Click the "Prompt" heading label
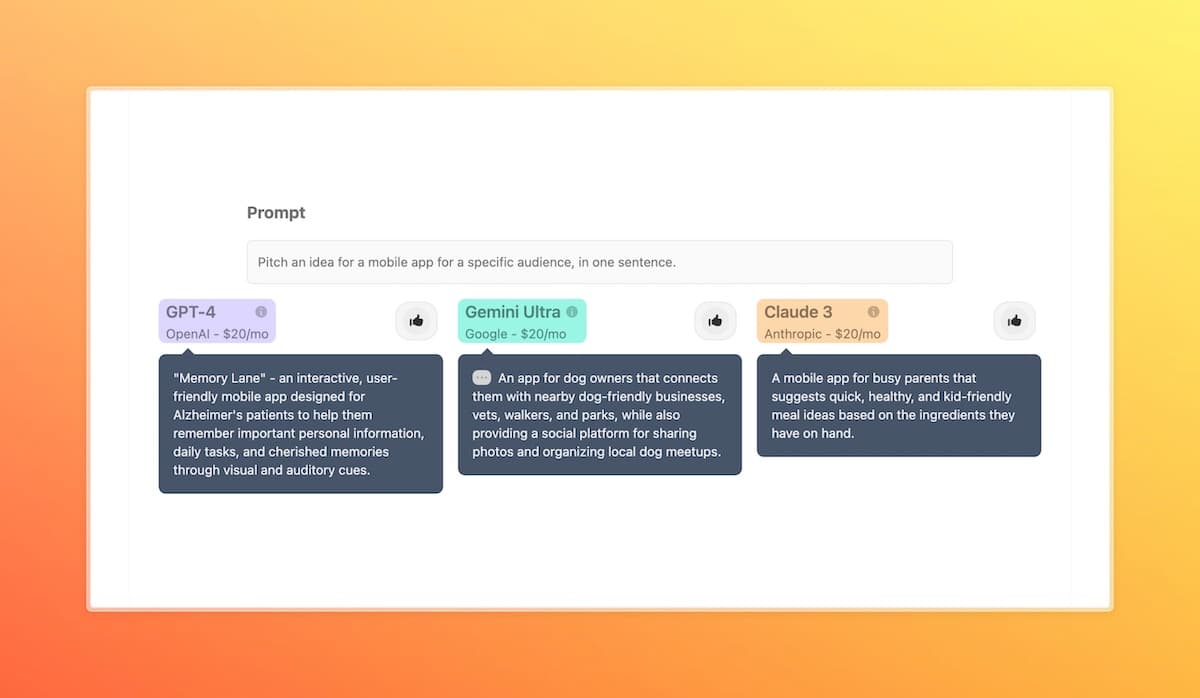 [x=276, y=213]
